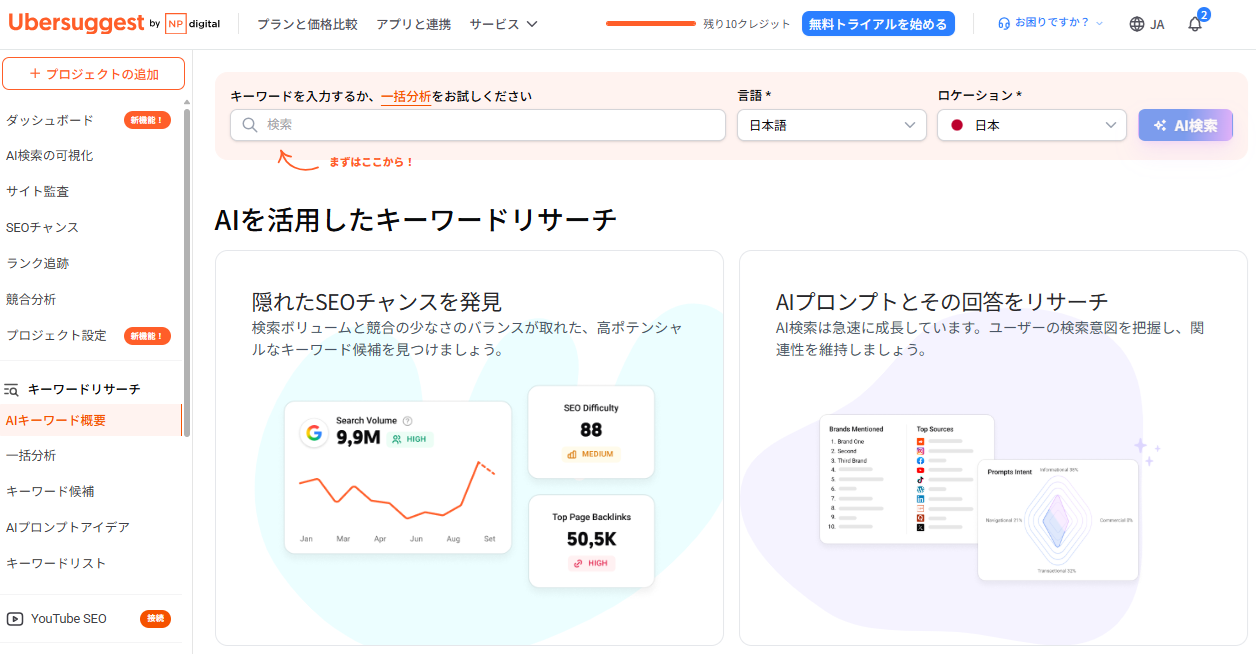Click the Top Page Backlinks 50,5K card

click(x=591, y=541)
